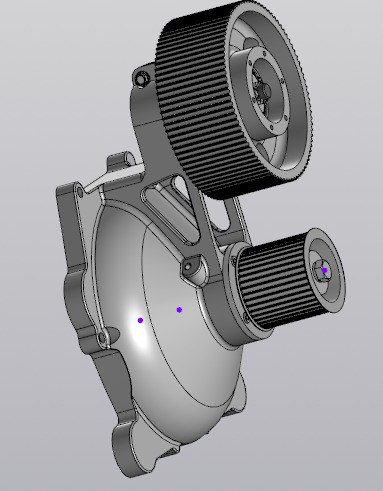Click the mounting hole near the top of bracket
This screenshot has width=383, height=491.
click(140, 79)
